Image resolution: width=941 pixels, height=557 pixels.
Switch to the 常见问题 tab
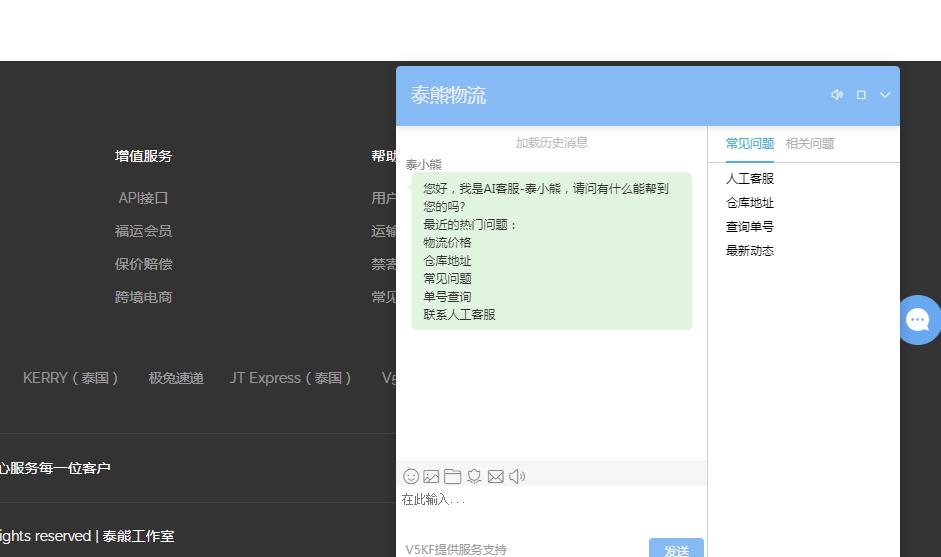750,143
